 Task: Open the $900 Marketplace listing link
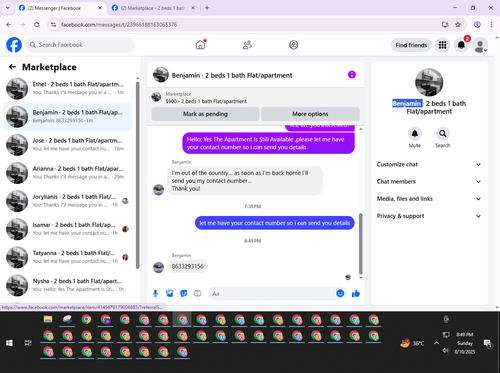(206, 101)
